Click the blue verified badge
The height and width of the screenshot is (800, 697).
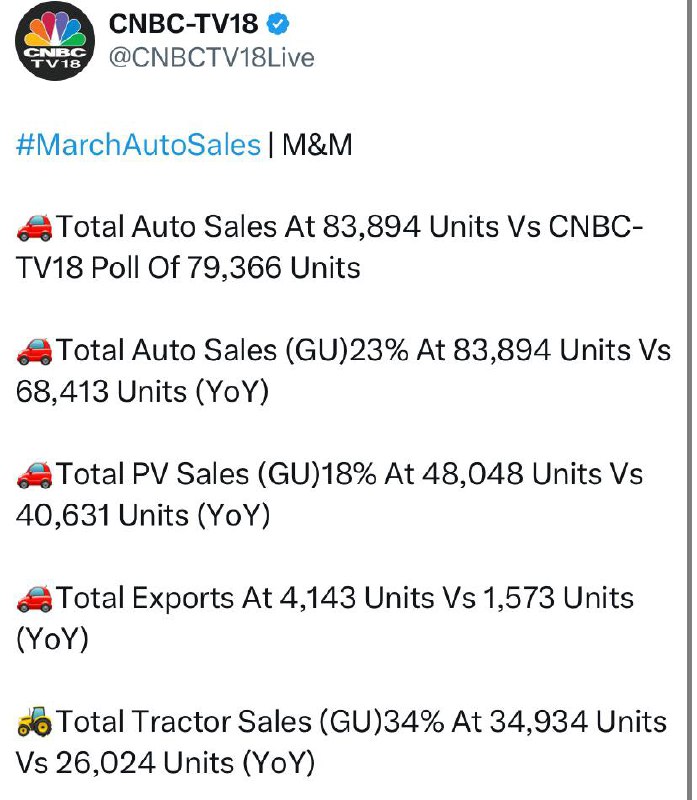278,23
